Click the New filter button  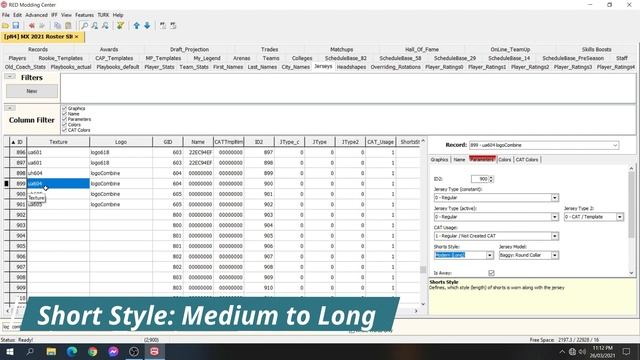pos(32,91)
